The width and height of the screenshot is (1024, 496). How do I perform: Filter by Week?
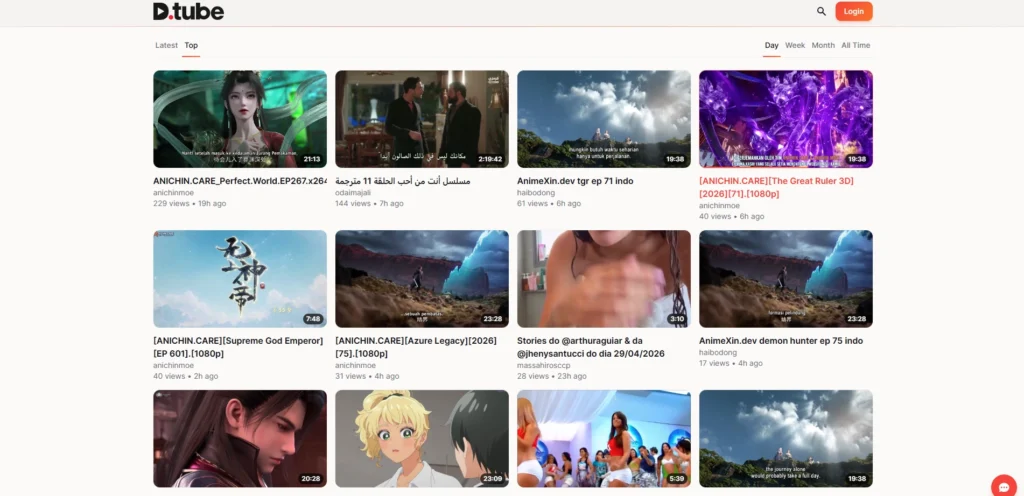tap(795, 46)
